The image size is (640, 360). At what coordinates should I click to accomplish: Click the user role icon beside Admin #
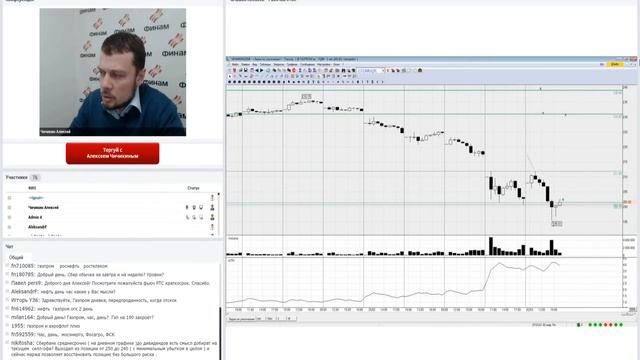[x=212, y=217]
